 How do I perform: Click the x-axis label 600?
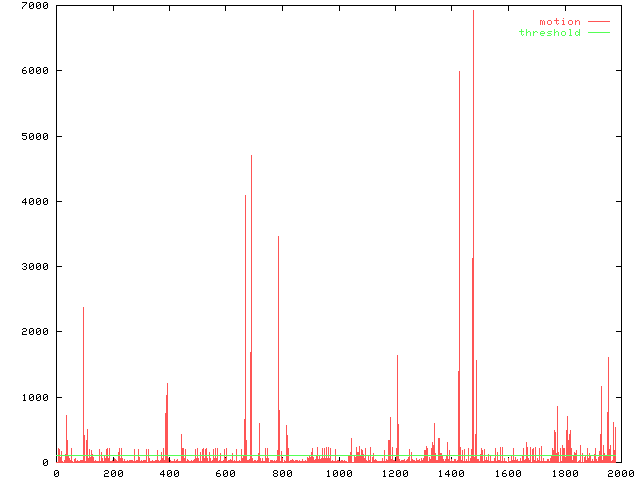click(x=225, y=473)
